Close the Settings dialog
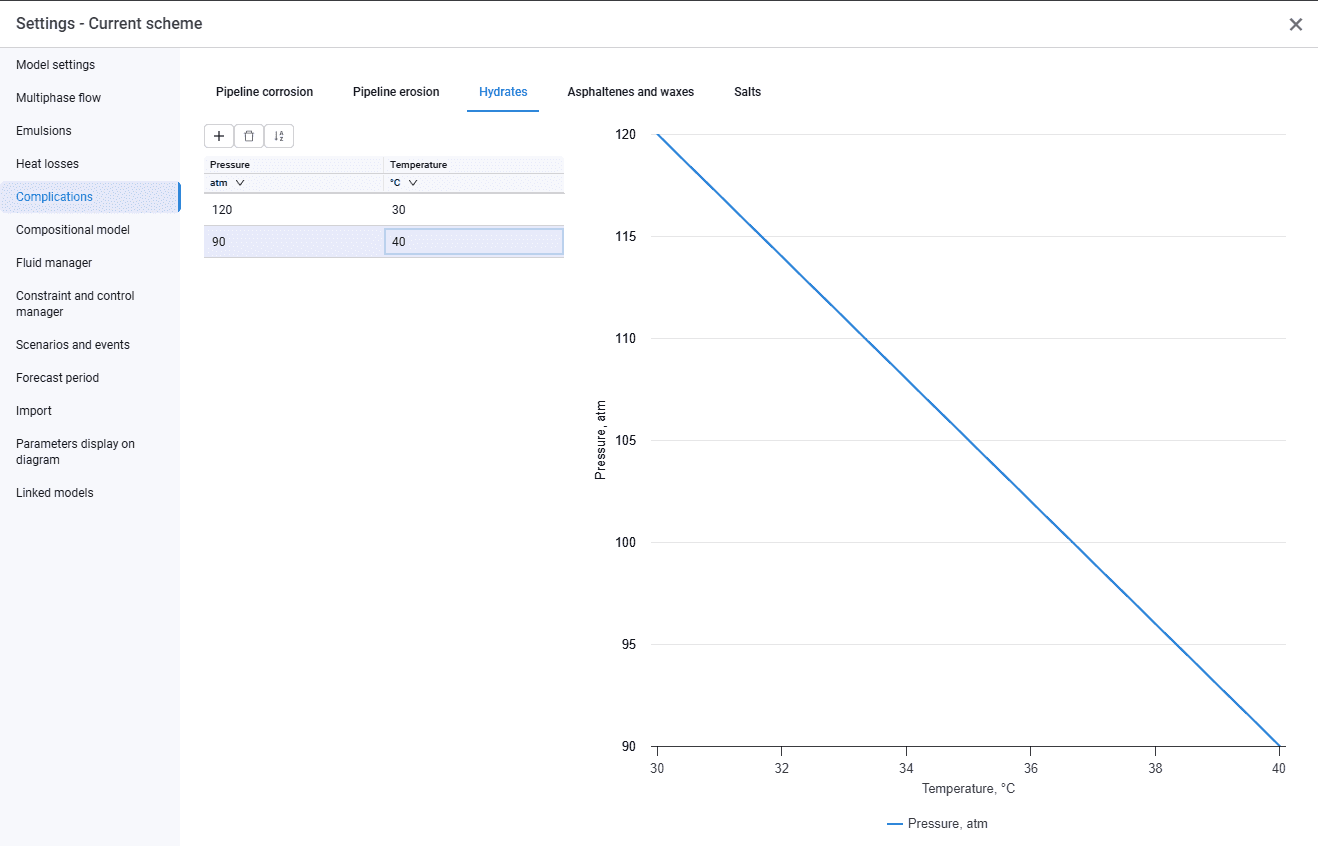Image resolution: width=1318 pixels, height=846 pixels. click(1296, 24)
